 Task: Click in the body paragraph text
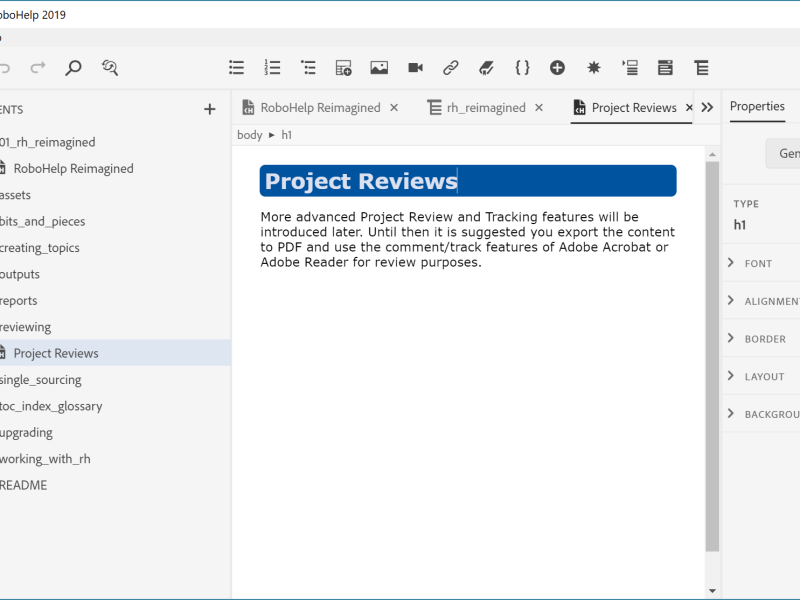[467, 239]
